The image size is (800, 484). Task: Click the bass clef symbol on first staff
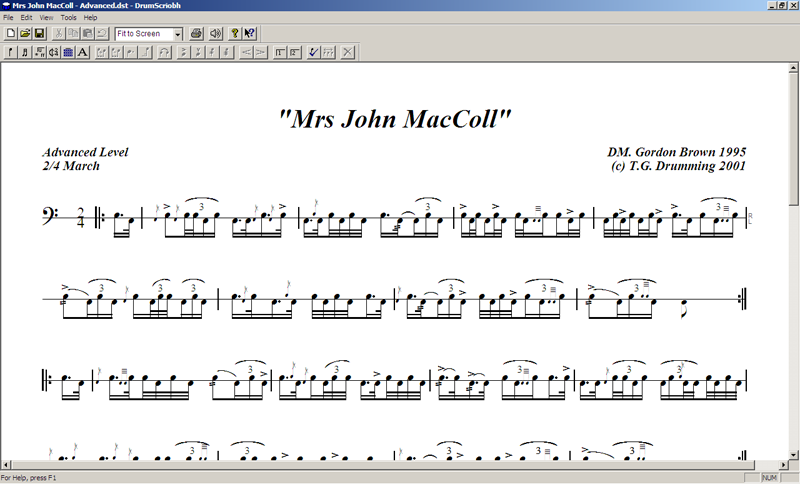point(50,216)
